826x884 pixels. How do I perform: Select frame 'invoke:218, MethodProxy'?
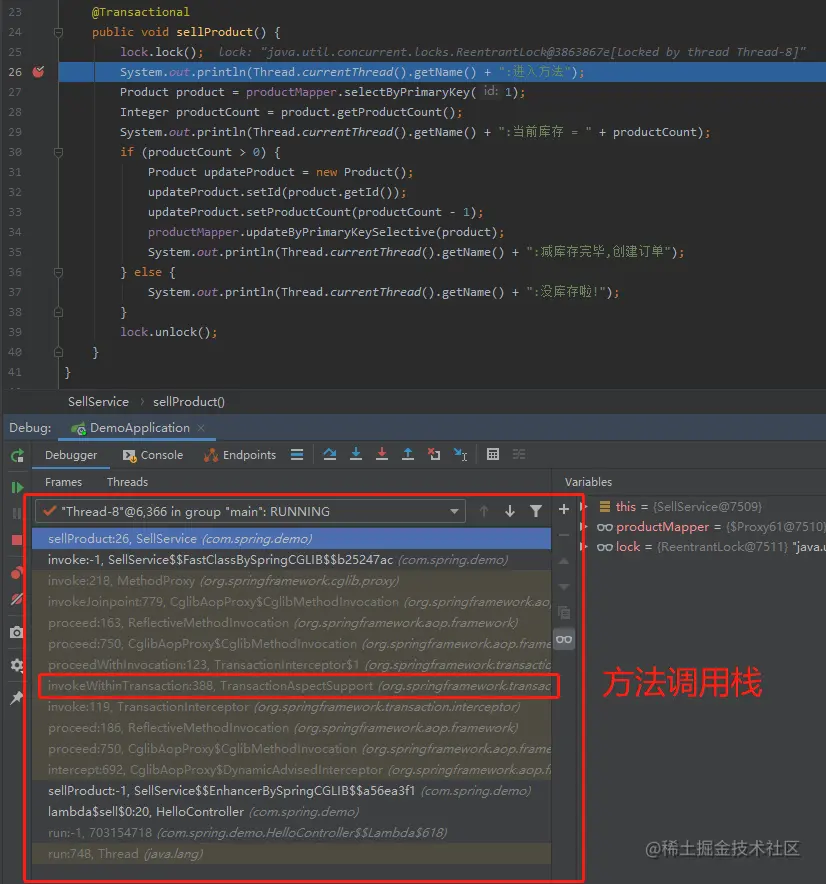click(x=291, y=581)
